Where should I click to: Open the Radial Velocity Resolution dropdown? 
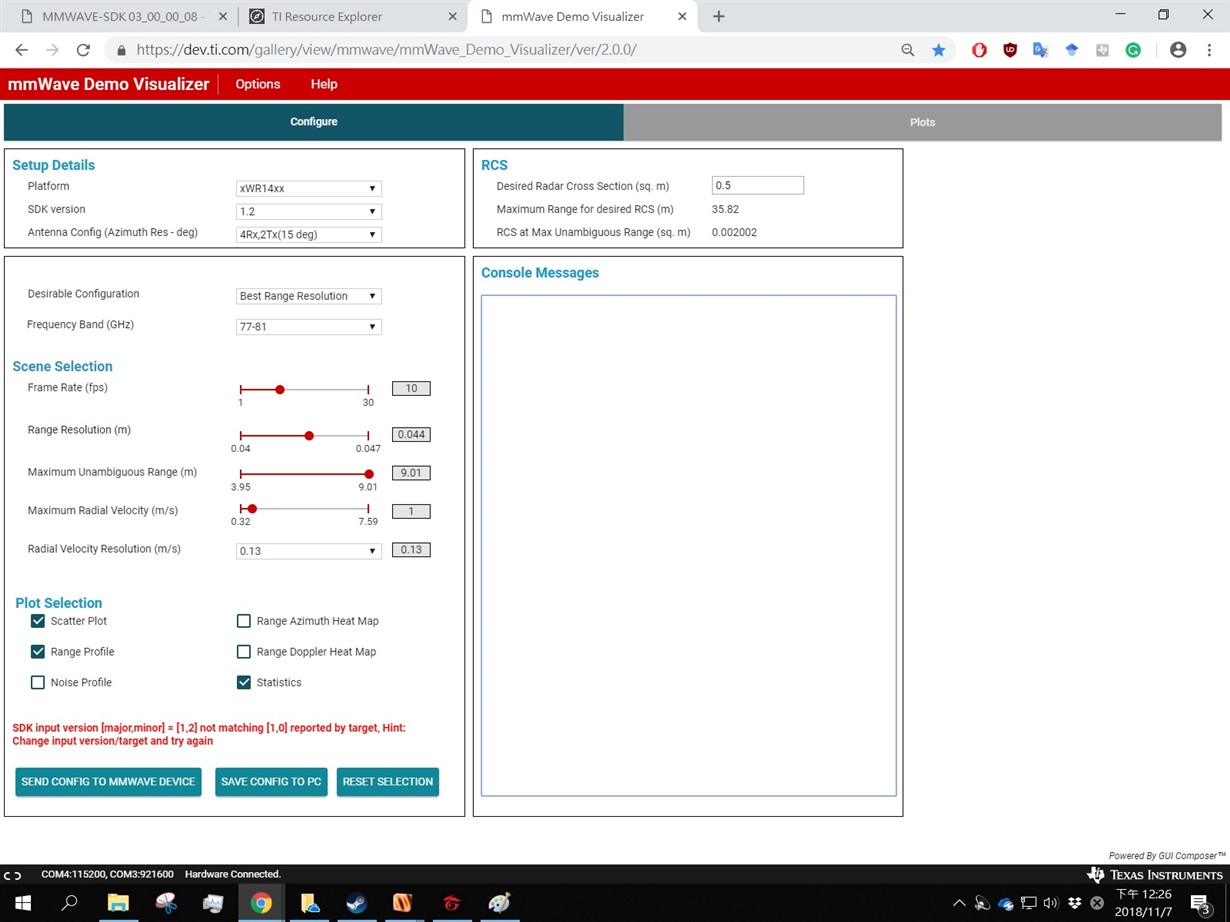point(309,551)
